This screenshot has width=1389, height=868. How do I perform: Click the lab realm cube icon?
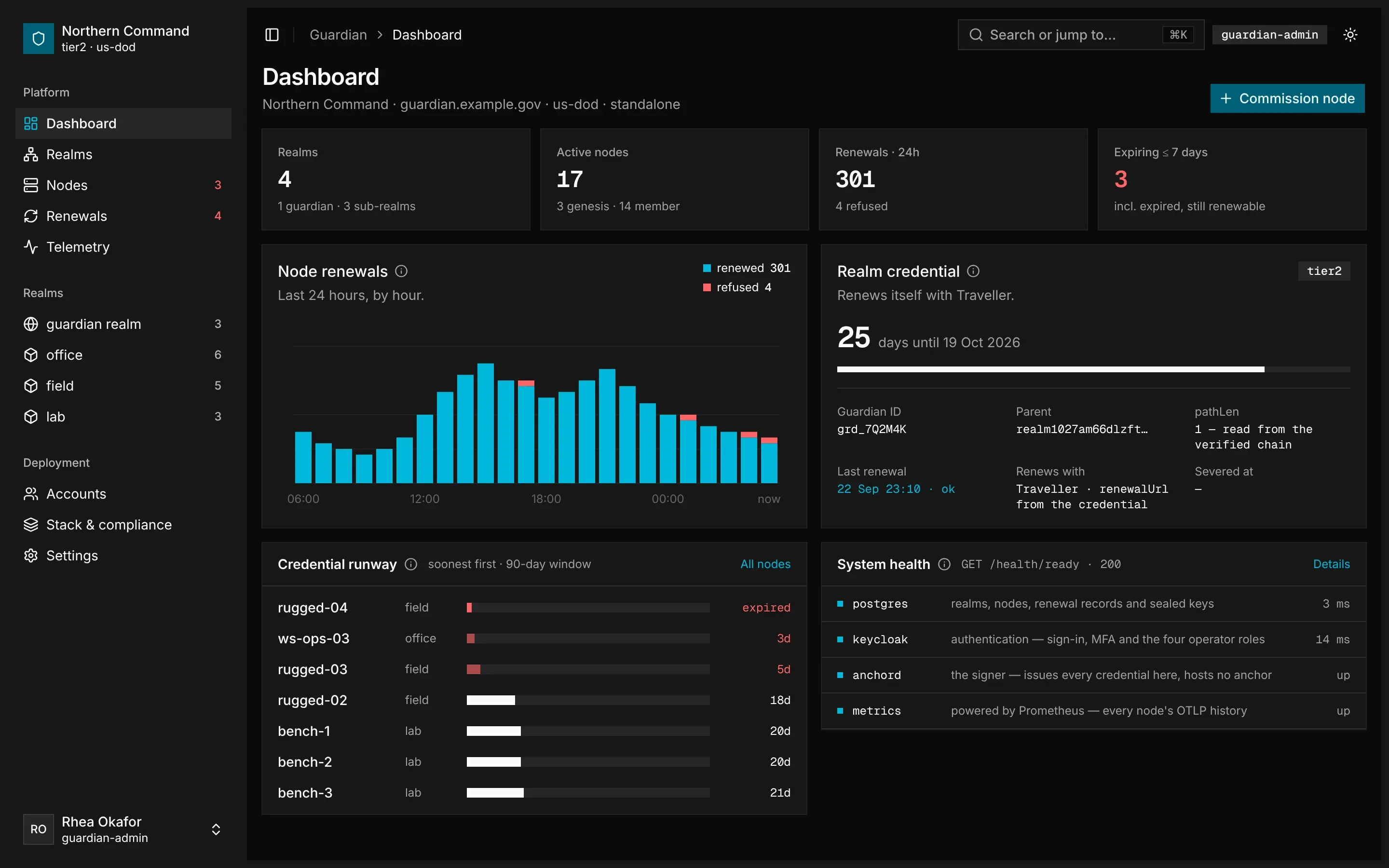(31, 417)
